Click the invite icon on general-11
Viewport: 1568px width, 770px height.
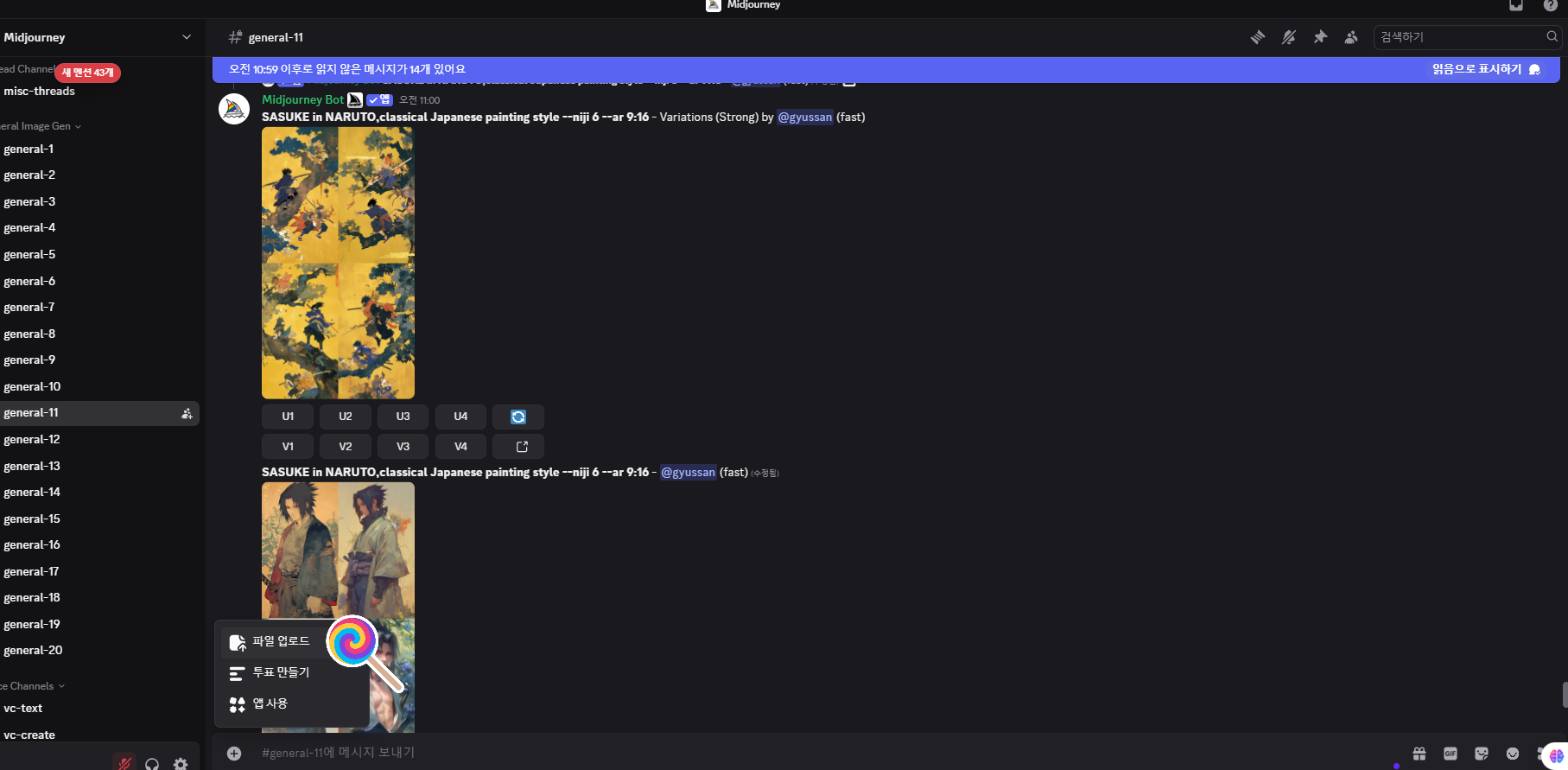(x=187, y=414)
